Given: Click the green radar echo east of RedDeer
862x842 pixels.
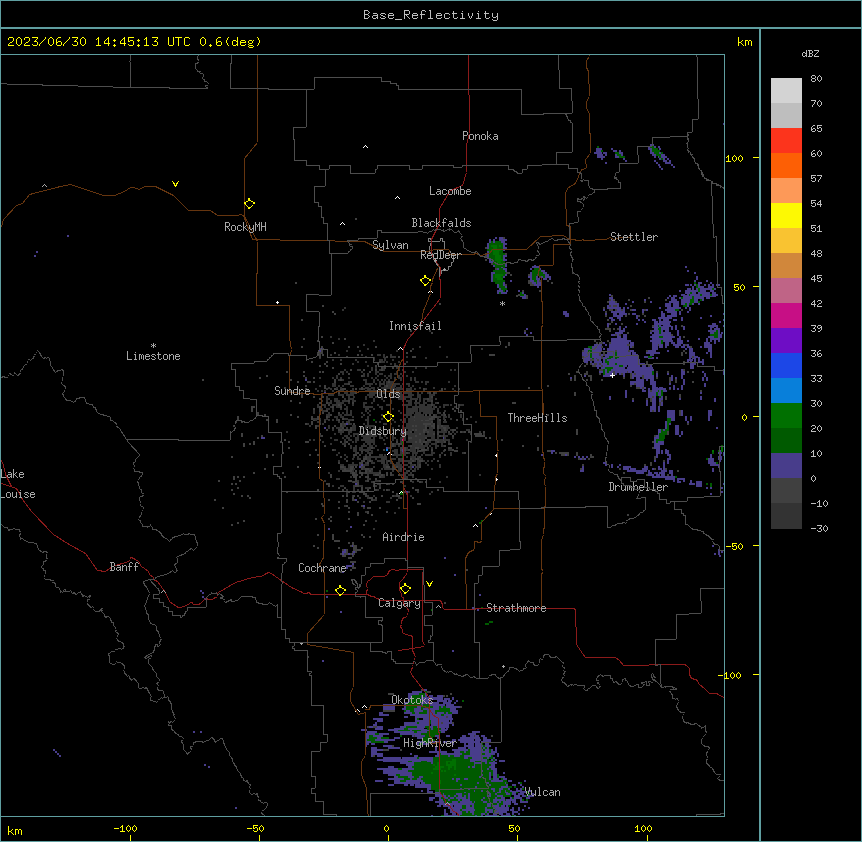Looking at the screenshot, I should pyautogui.click(x=498, y=264).
